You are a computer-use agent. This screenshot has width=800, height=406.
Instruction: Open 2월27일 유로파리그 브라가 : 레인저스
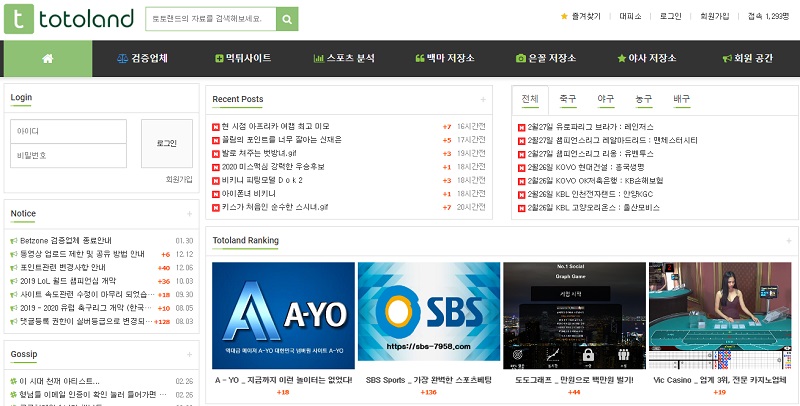[590, 127]
